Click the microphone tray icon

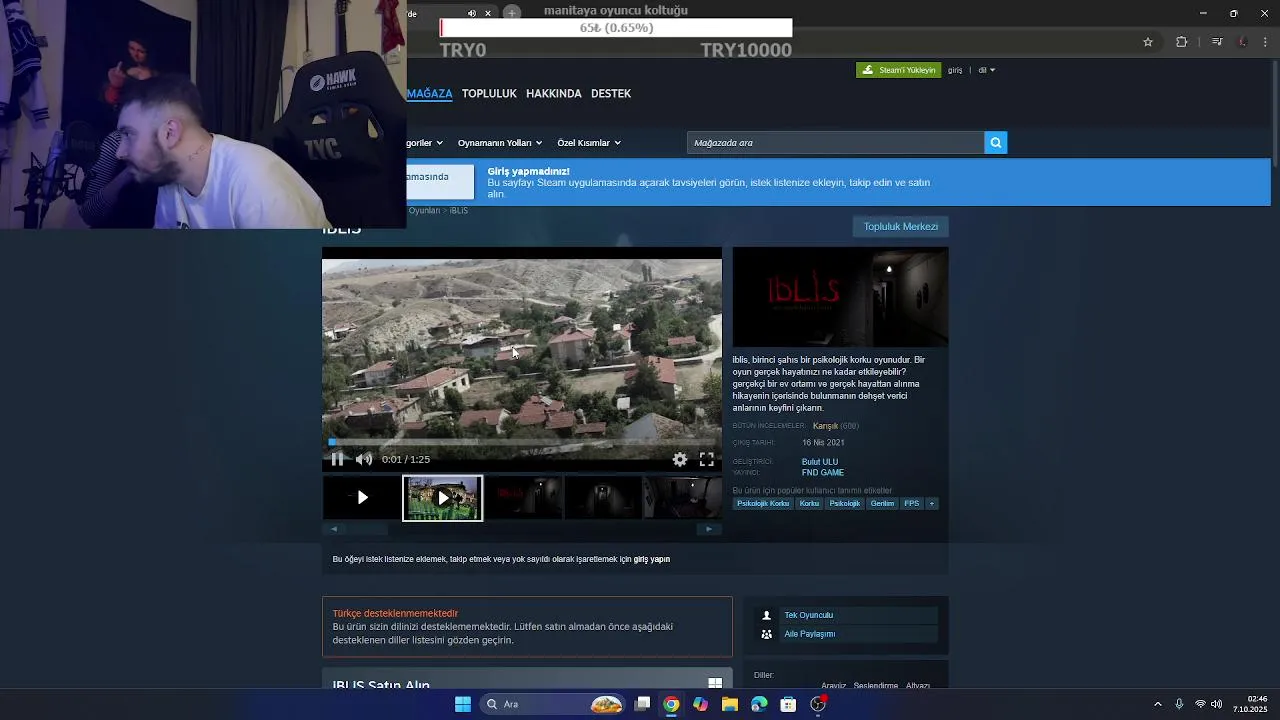pos(1179,704)
